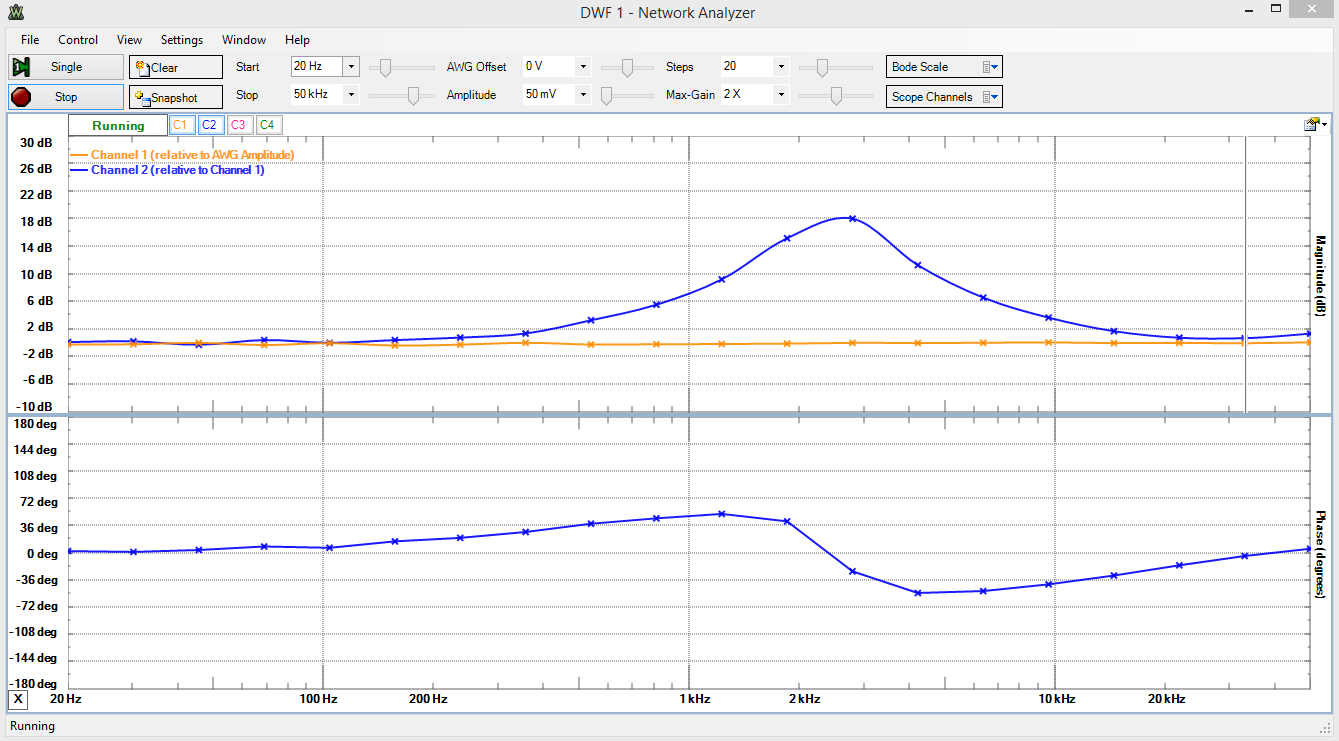Adjust the Steps slider
Screen dimensions: 1339x741
(x=821, y=68)
